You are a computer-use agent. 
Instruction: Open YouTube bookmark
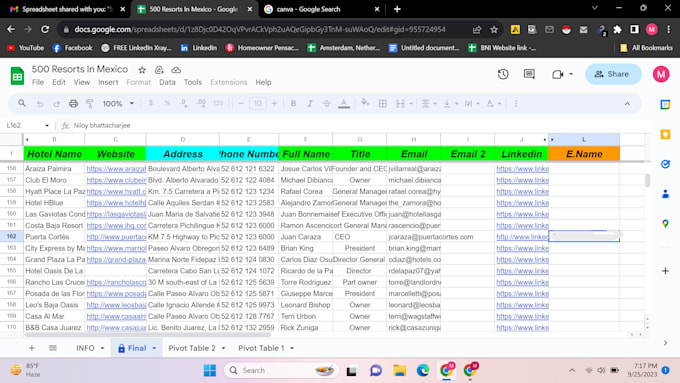pyautogui.click(x=26, y=48)
